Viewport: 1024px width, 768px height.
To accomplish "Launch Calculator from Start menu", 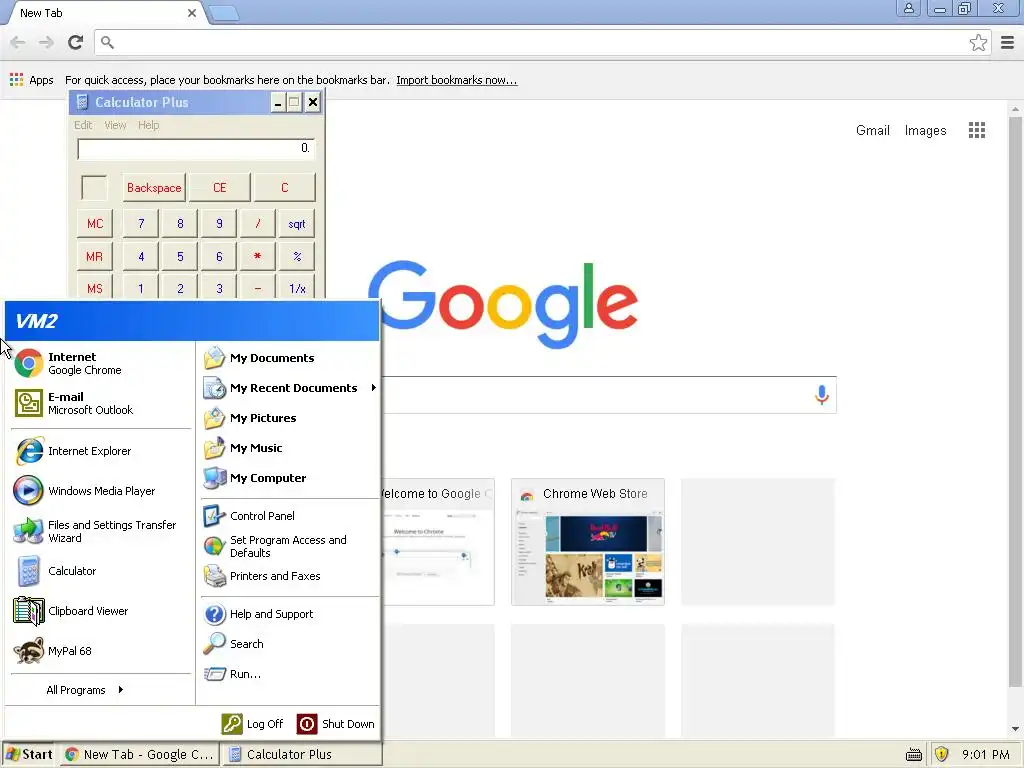I will (x=101, y=571).
